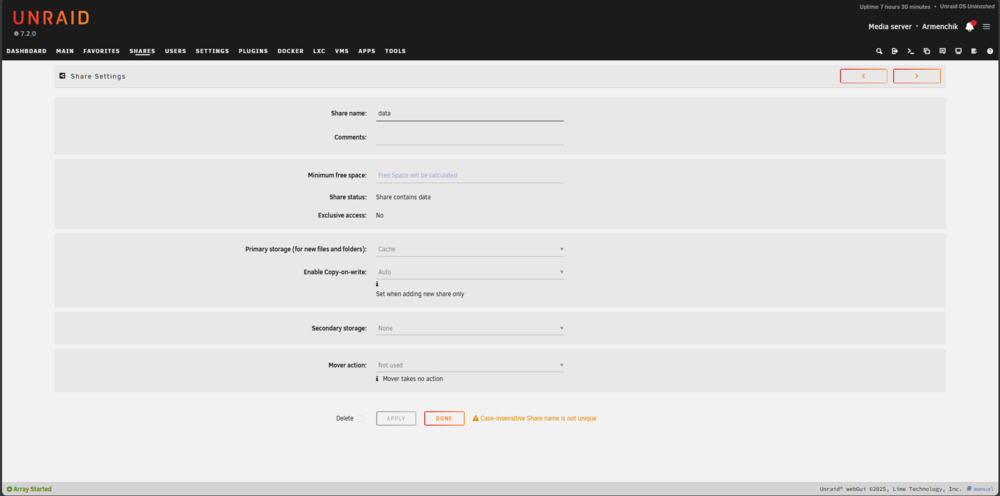Image resolution: width=1000 pixels, height=496 pixels.
Task: Click the Done button
Action: click(x=444, y=419)
